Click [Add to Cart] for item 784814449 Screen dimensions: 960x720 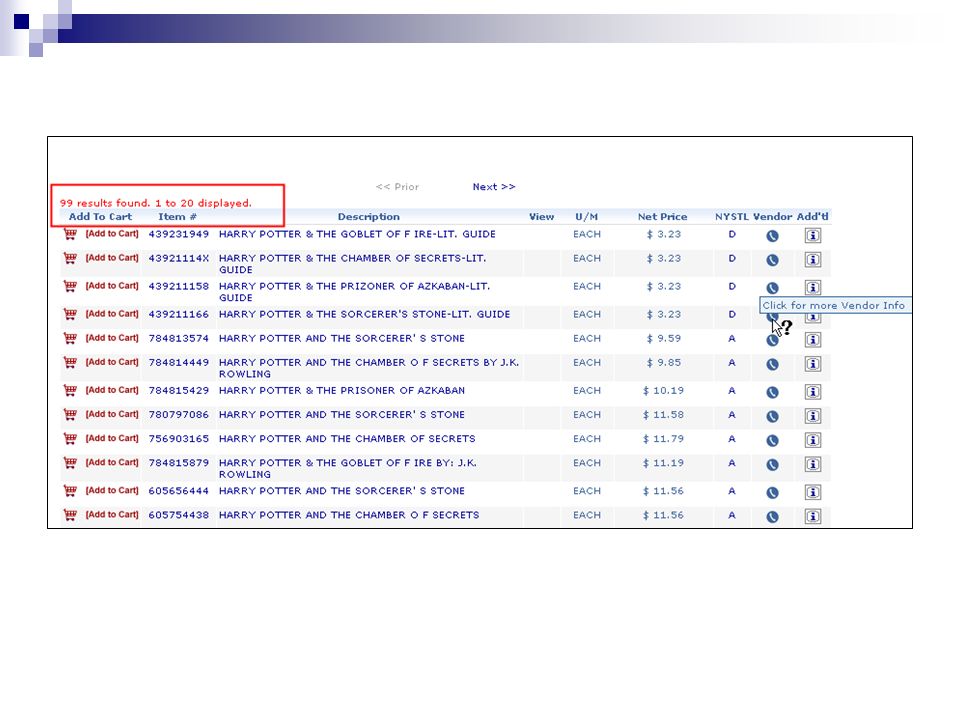coord(112,362)
